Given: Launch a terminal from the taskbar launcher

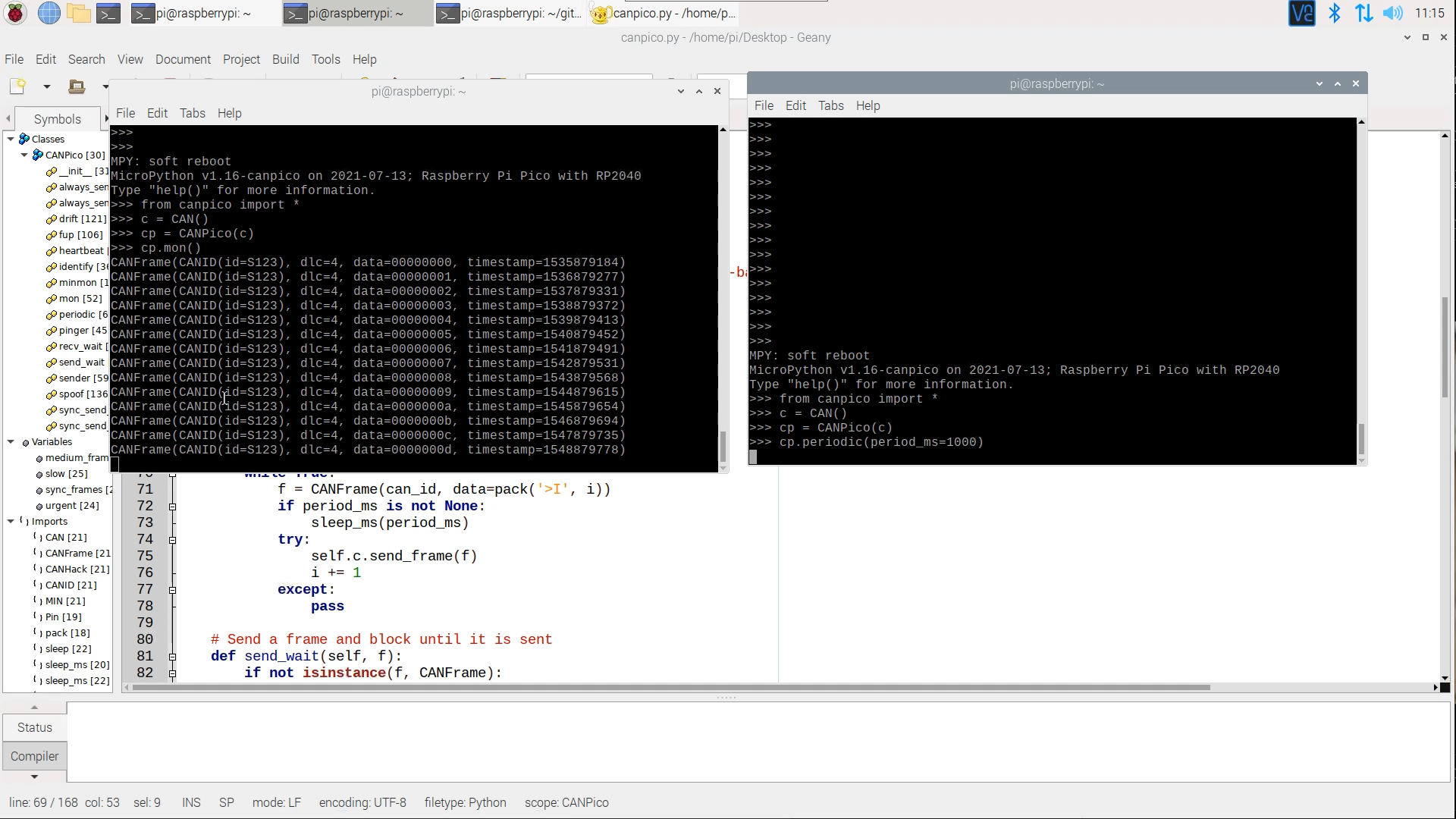Looking at the screenshot, I should click(x=108, y=13).
